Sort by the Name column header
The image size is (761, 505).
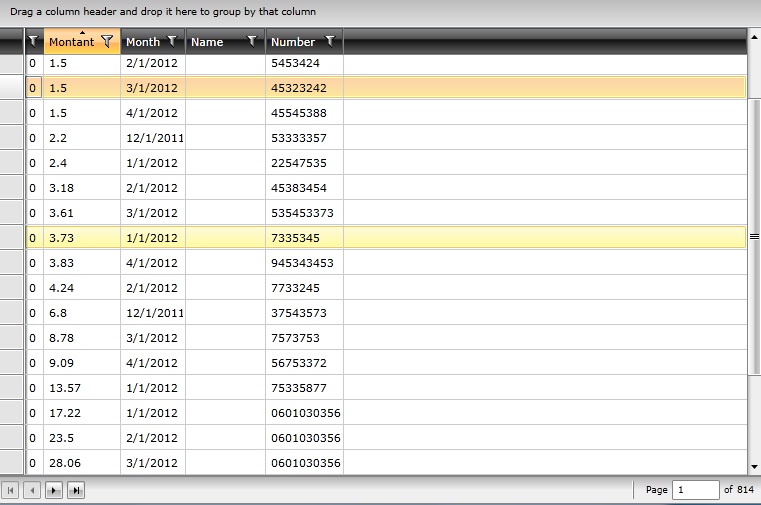(207, 42)
